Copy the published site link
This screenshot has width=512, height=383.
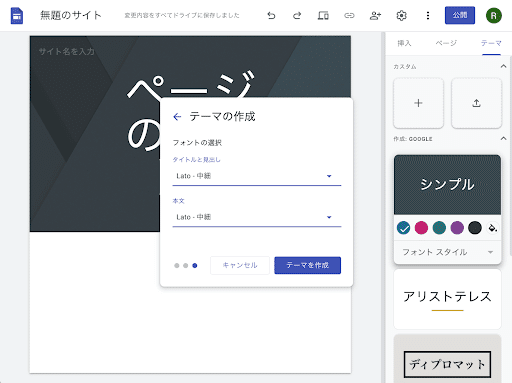[x=349, y=16]
